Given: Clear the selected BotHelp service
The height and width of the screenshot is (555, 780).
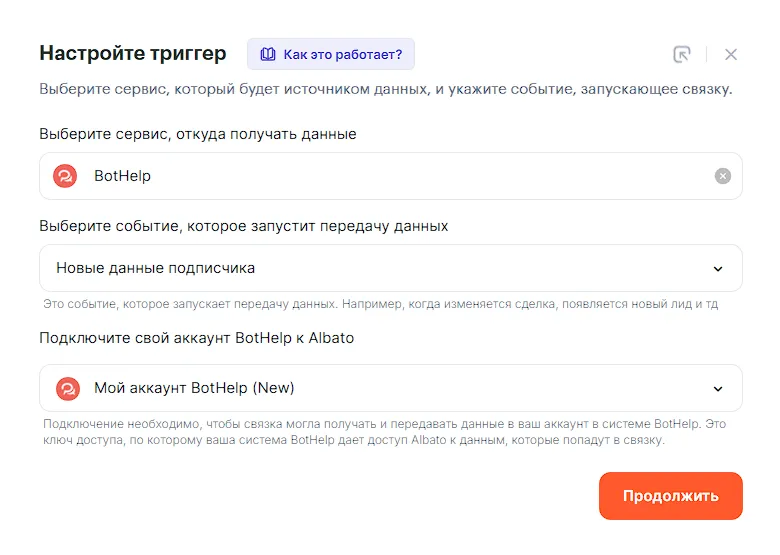Looking at the screenshot, I should [722, 176].
